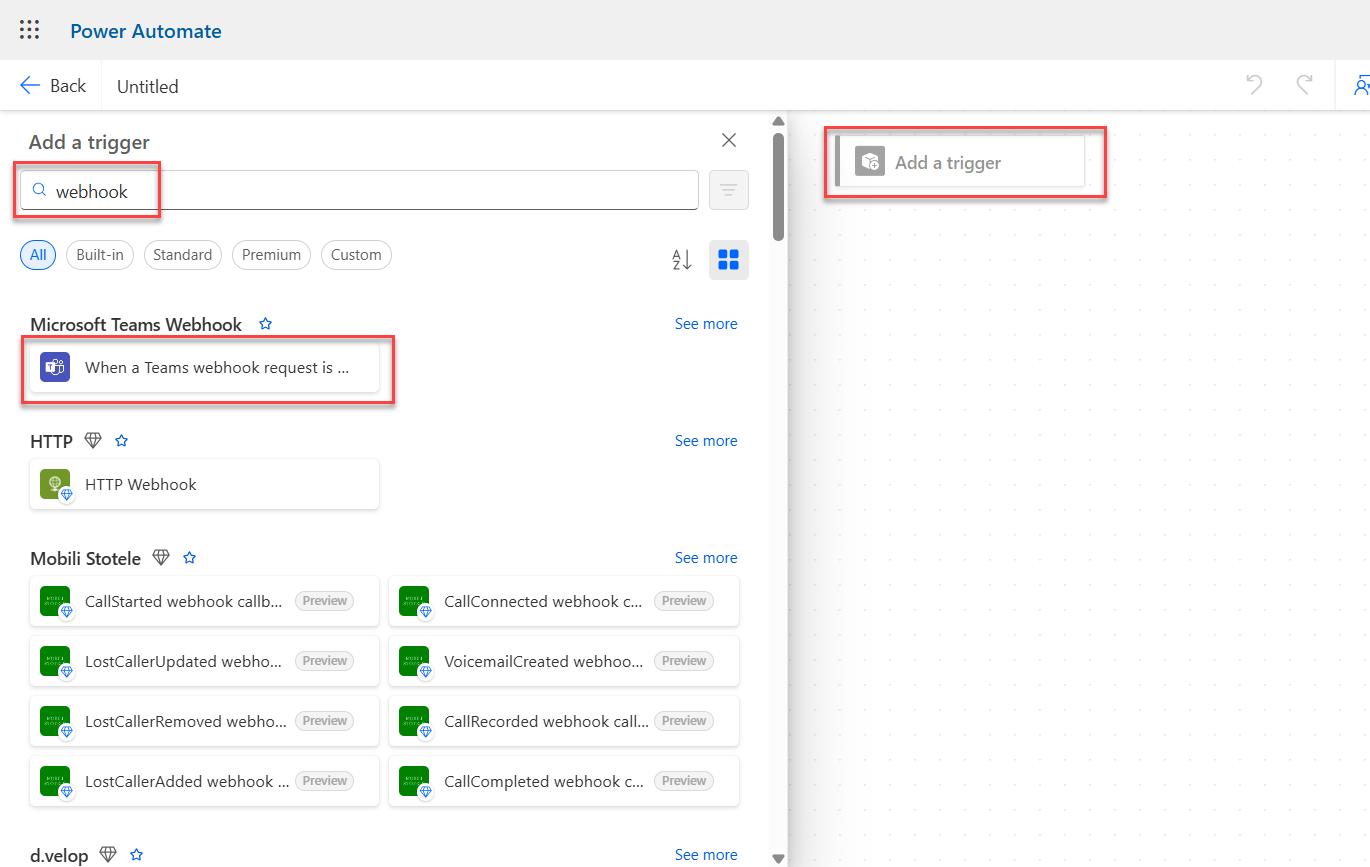Viewport: 1370px width, 867px height.
Task: Close the Add a trigger panel
Action: (729, 140)
